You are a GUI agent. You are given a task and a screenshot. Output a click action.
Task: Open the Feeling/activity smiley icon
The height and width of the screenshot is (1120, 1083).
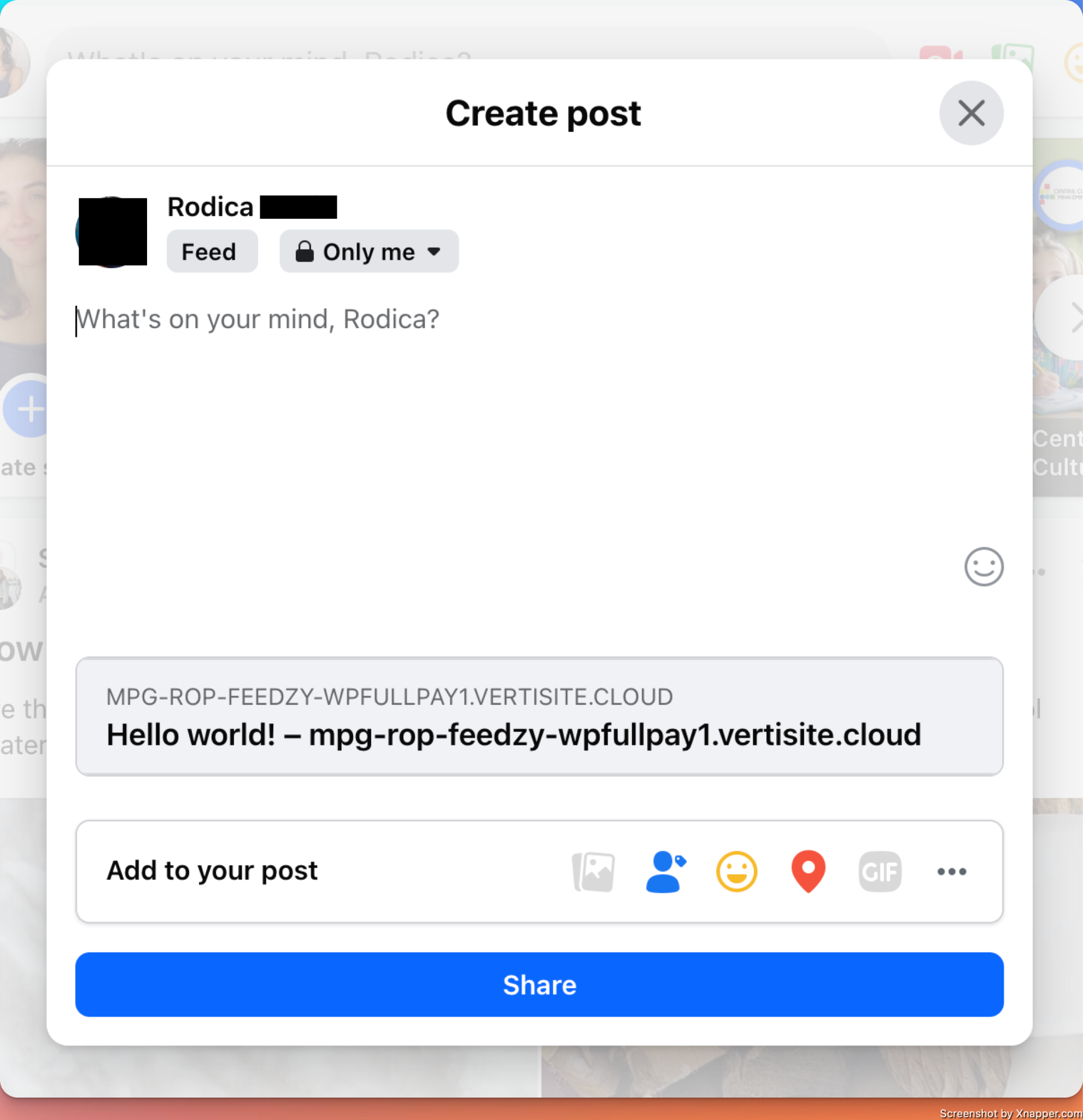click(736, 871)
